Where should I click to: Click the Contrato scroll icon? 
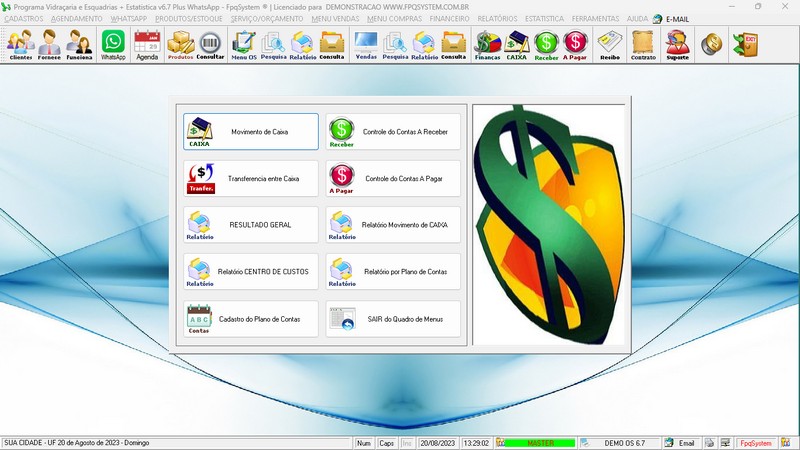[643, 45]
